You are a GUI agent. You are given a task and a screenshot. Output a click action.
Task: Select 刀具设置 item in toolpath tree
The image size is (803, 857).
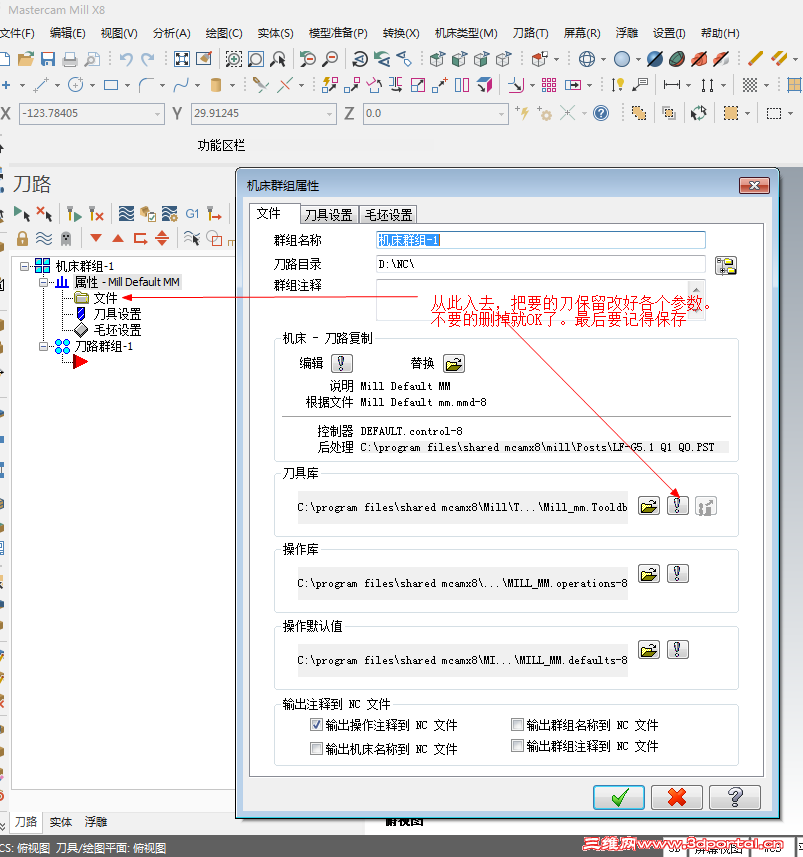117,314
